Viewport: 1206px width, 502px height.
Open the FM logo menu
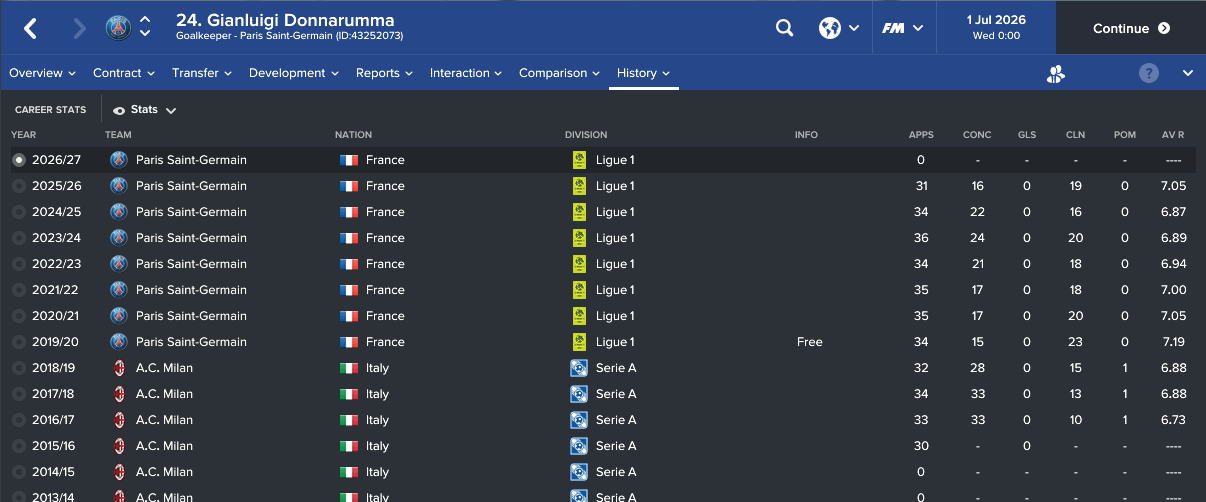(903, 28)
